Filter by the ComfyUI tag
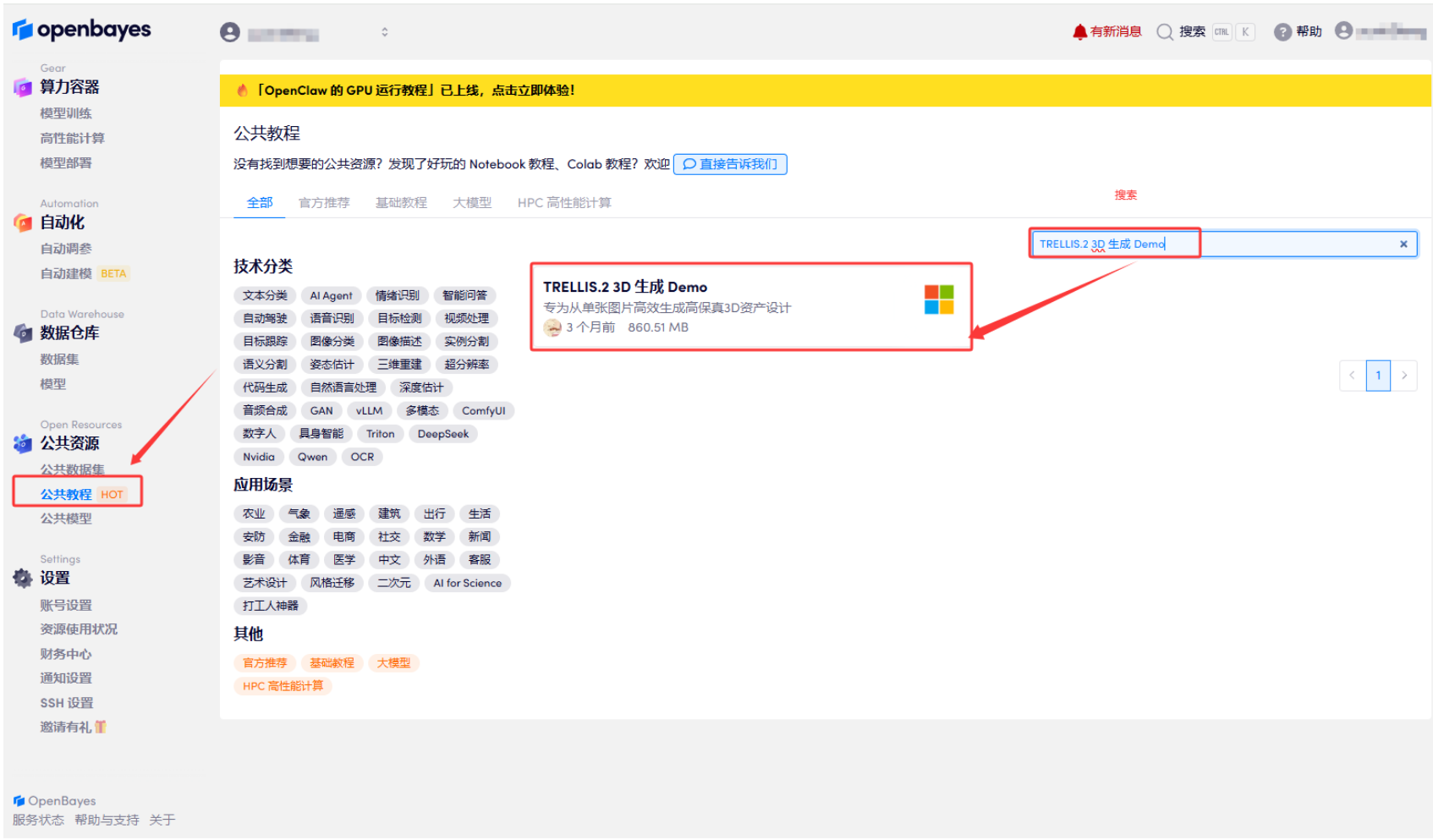 point(483,411)
